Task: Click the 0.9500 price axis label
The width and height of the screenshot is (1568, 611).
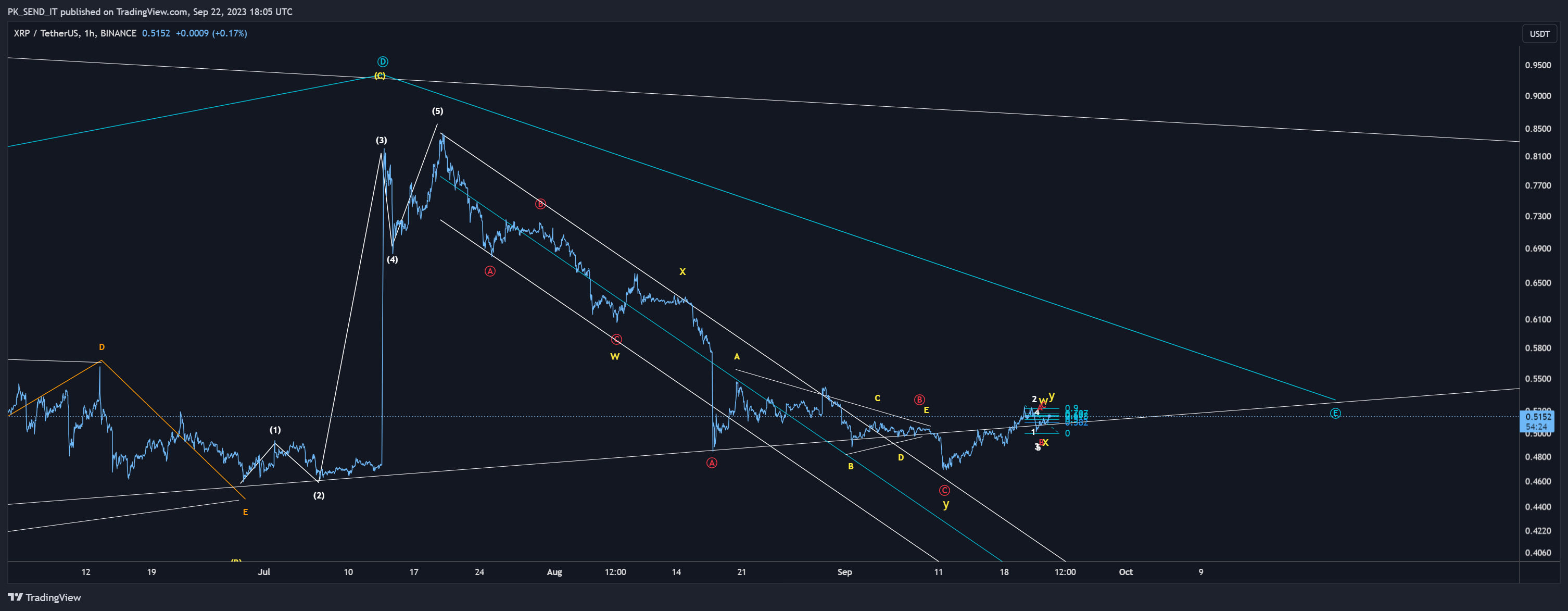Action: coord(1538,65)
